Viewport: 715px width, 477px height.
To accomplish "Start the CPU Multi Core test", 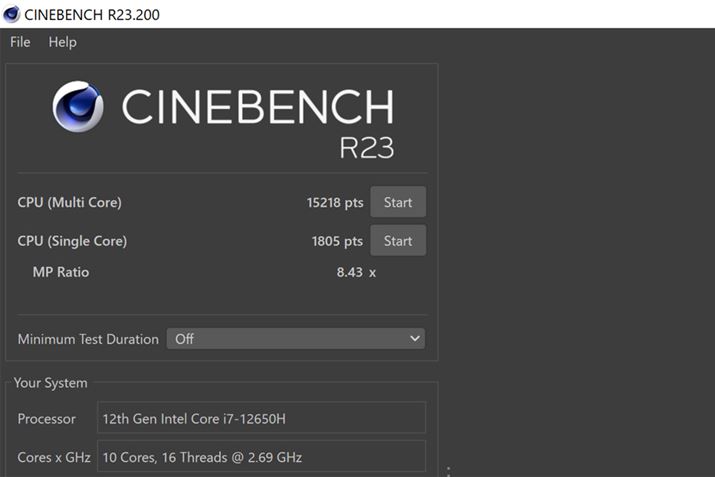I will point(398,202).
